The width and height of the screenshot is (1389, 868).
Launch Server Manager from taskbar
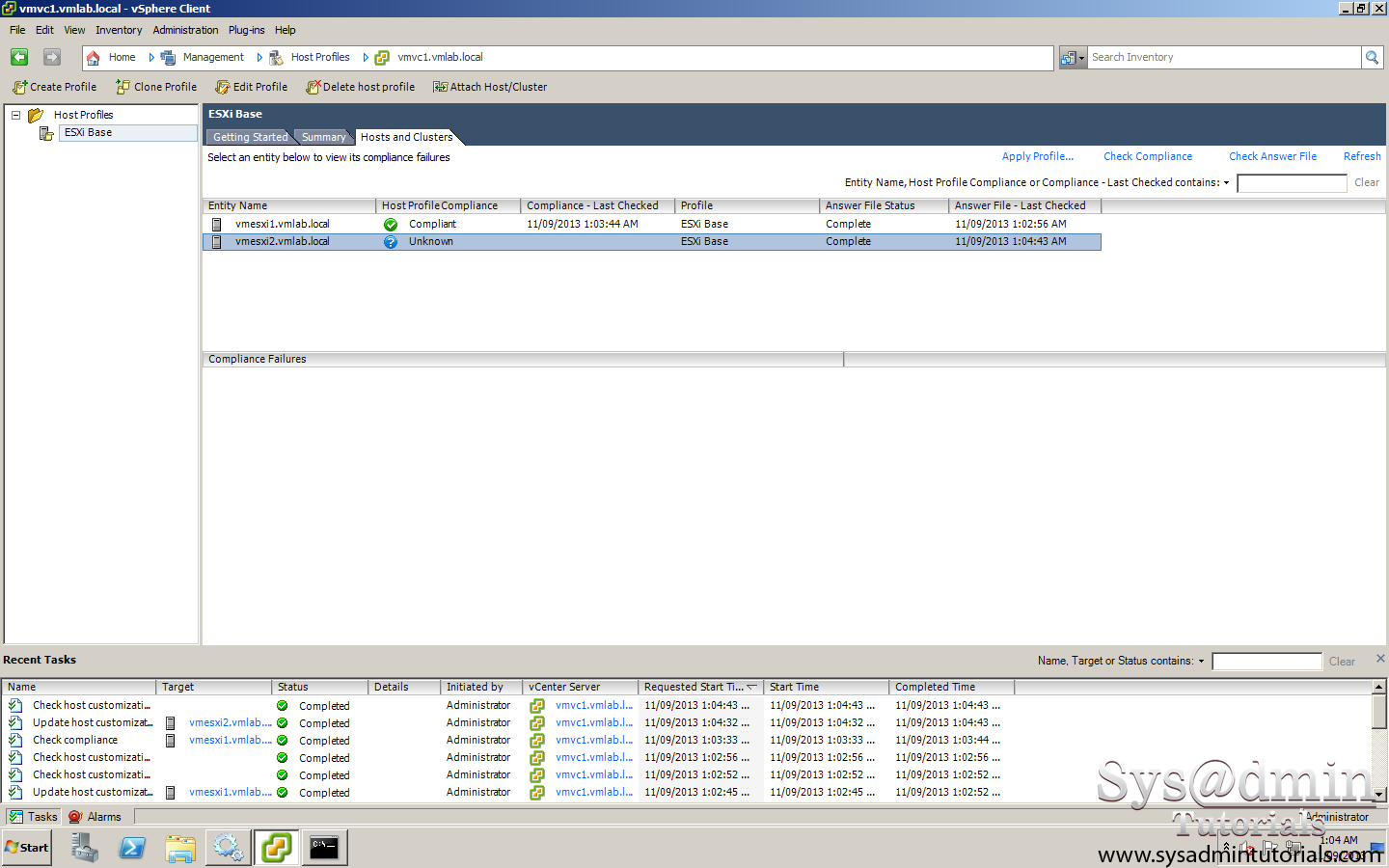click(x=84, y=848)
